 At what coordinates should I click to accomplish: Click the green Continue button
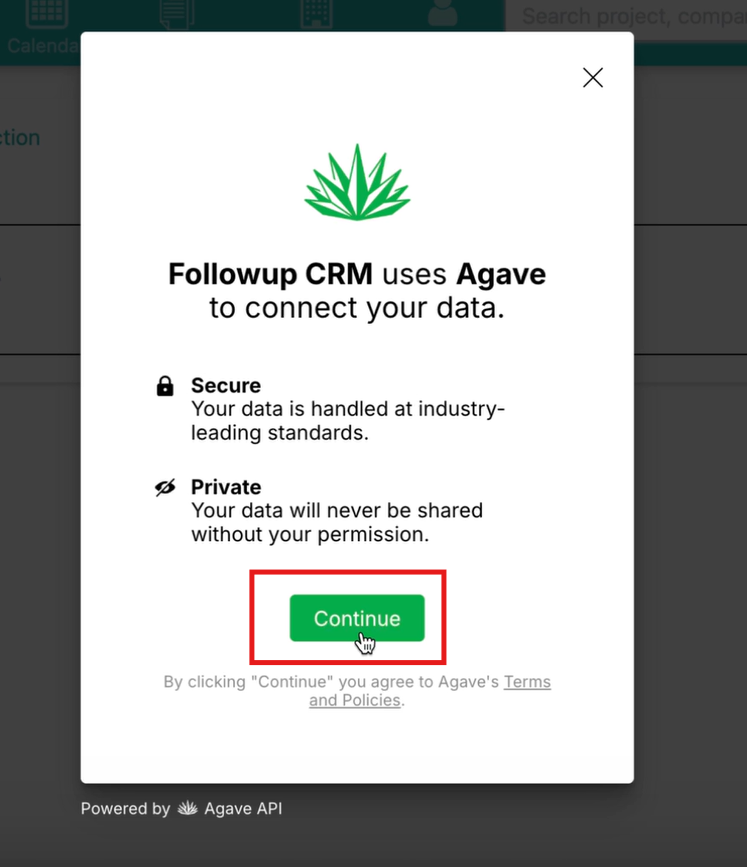pos(357,618)
